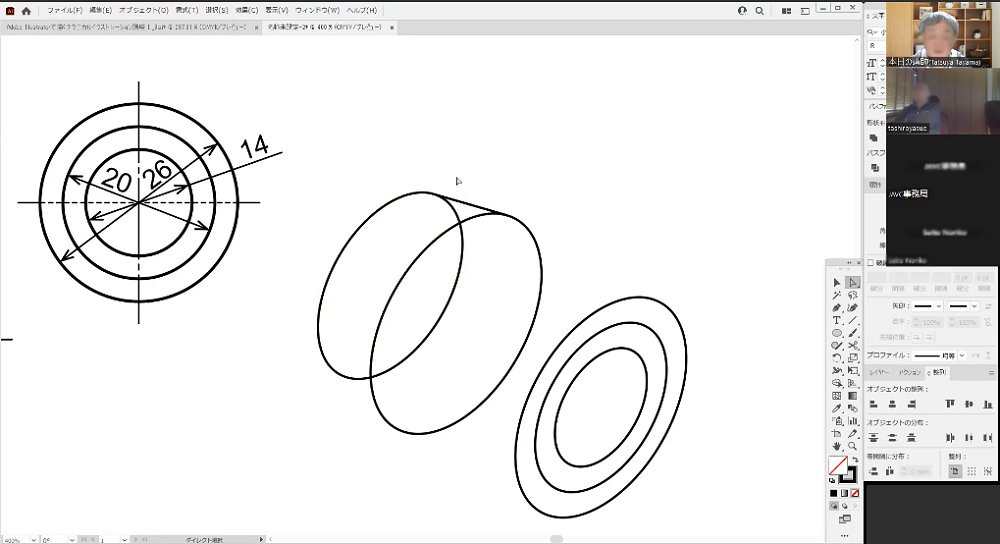Screen dimensions: 1000x544
Task: Select the Zoom magnifier tool
Action: [x=853, y=446]
